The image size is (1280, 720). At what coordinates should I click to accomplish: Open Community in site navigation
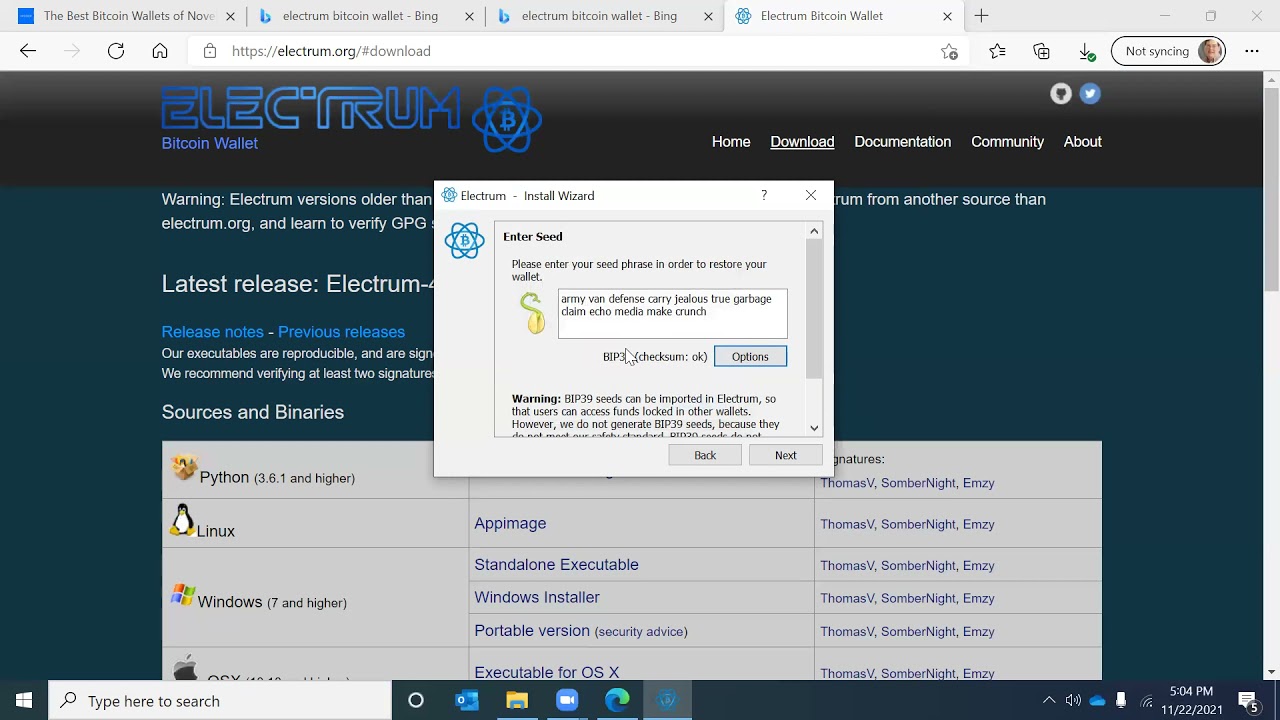1007,142
